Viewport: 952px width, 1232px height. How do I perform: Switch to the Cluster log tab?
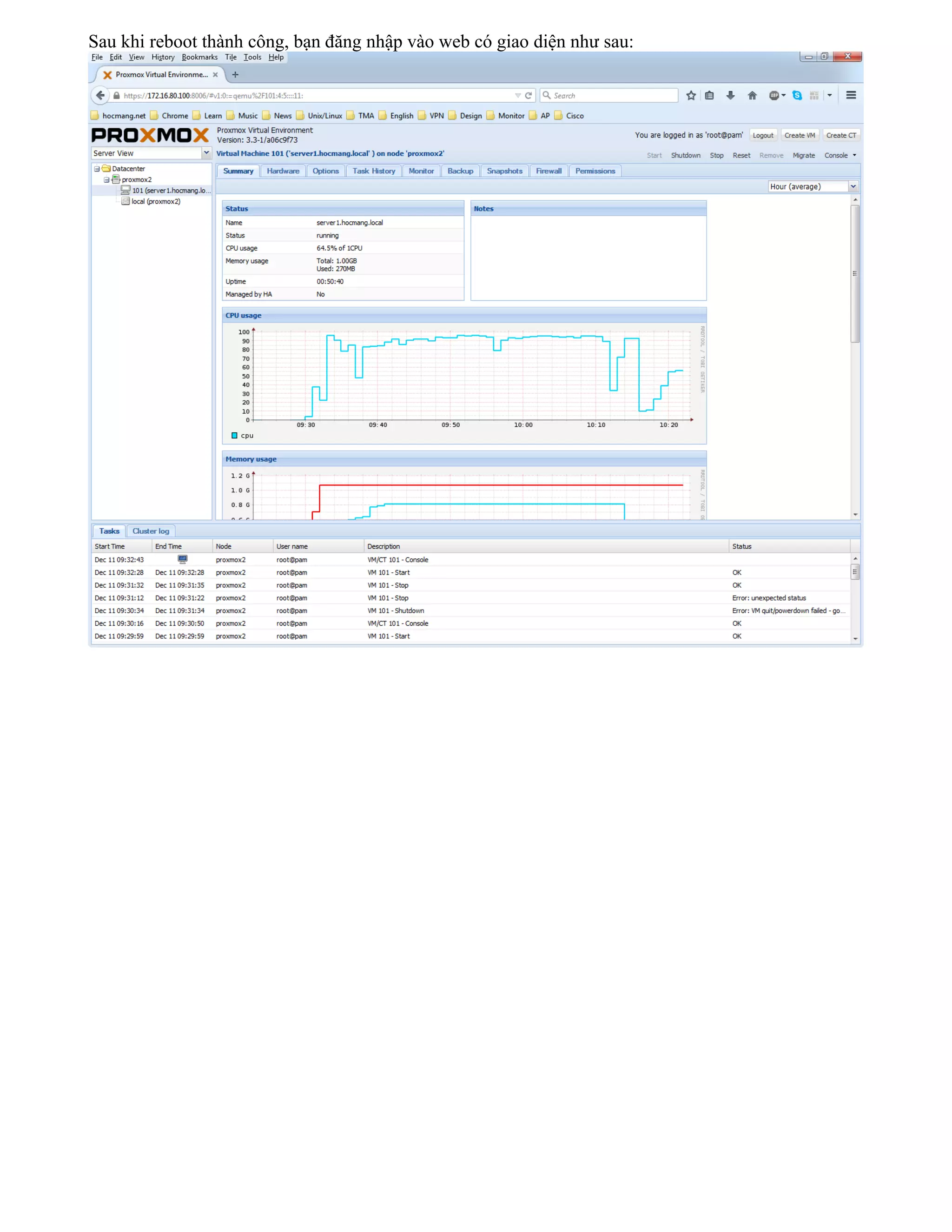(151, 531)
